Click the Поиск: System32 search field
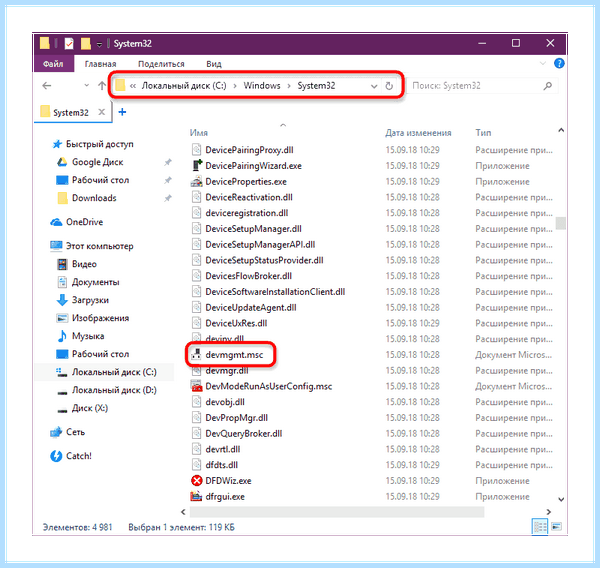Viewport: 600px width, 568px height. click(x=476, y=86)
